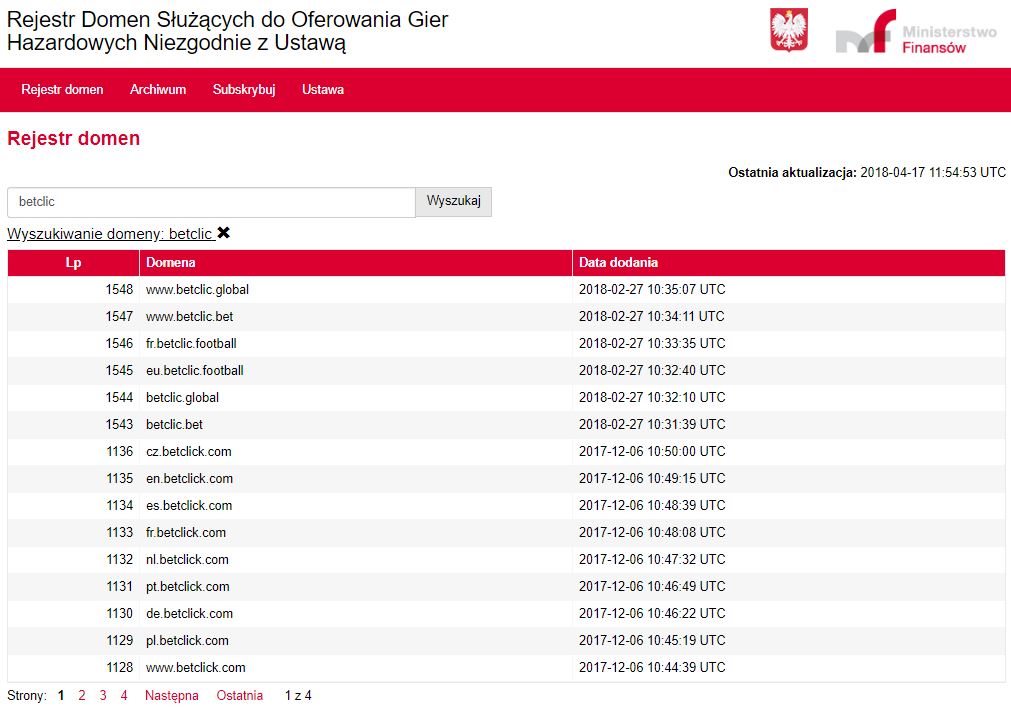Click row number 1545

click(x=119, y=371)
